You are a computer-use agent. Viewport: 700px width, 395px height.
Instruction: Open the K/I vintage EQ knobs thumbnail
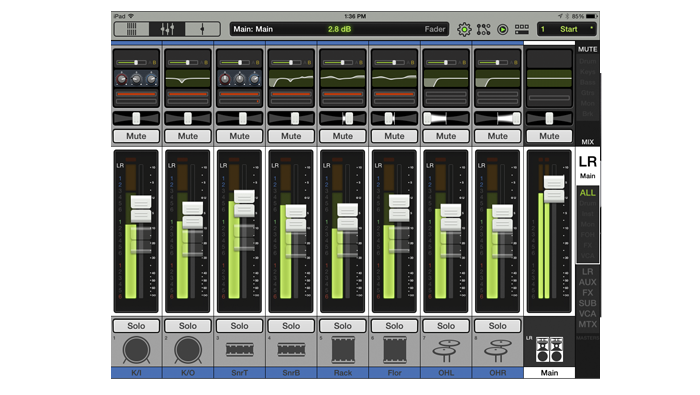pos(136,78)
